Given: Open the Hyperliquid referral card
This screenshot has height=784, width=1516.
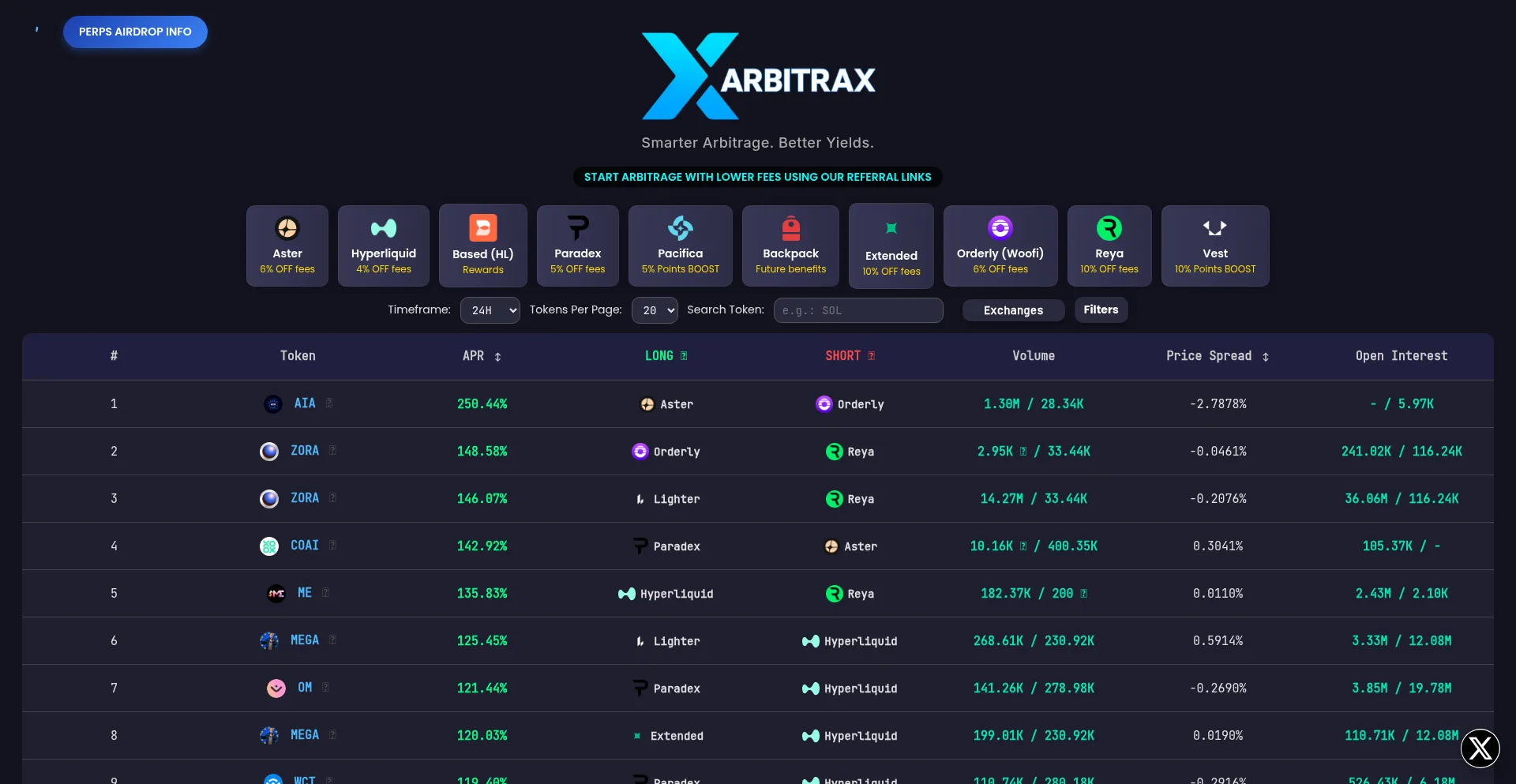Looking at the screenshot, I should [384, 246].
